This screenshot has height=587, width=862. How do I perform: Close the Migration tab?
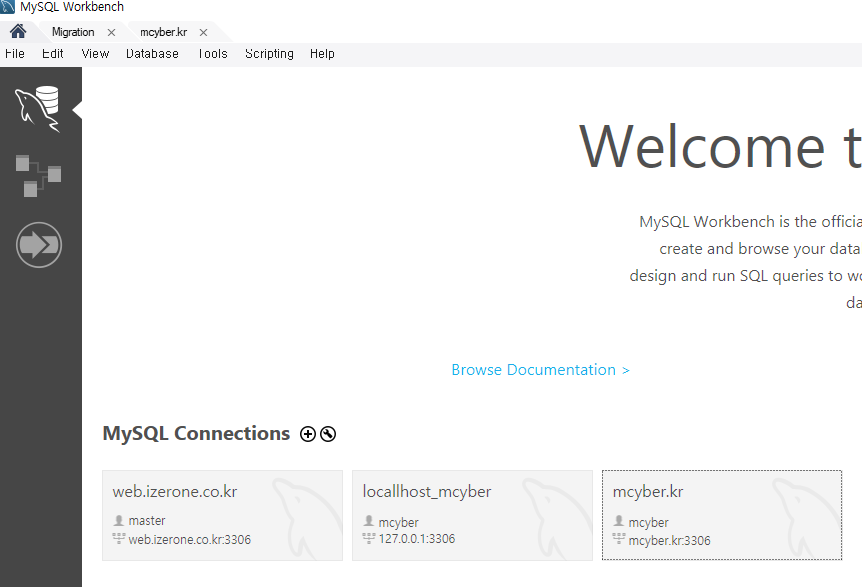(112, 32)
